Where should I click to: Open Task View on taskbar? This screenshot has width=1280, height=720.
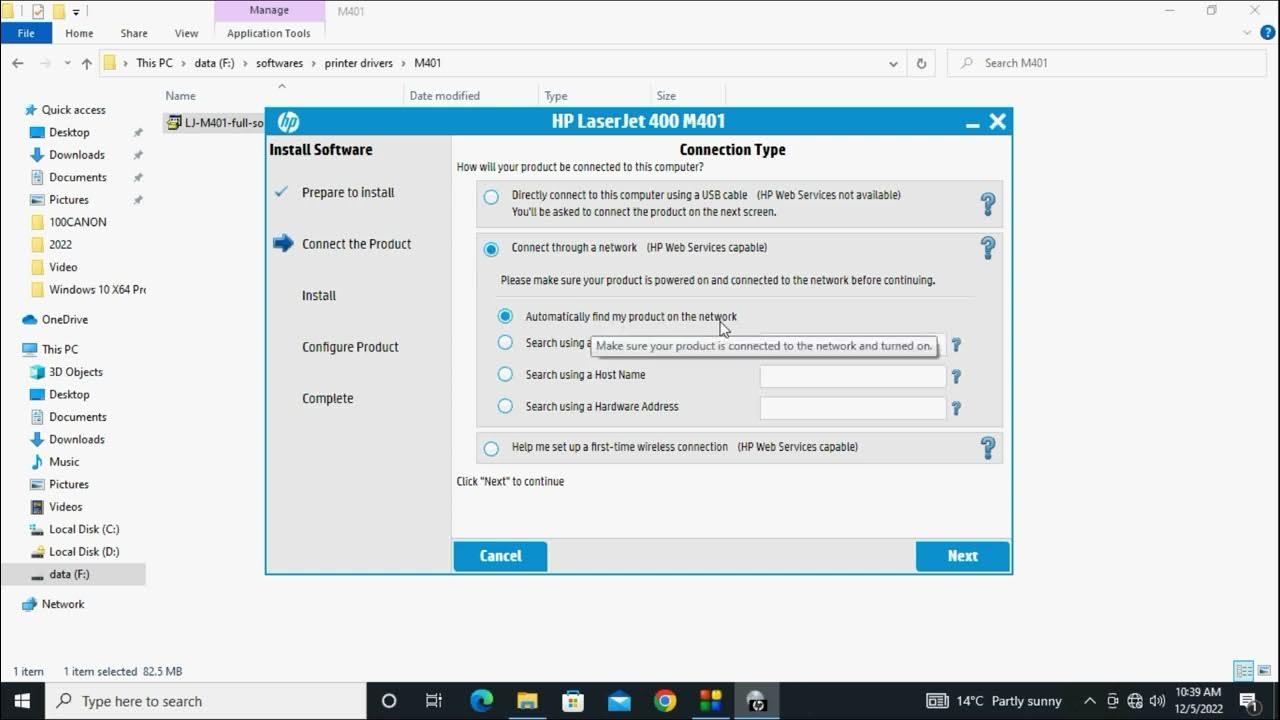(434, 701)
